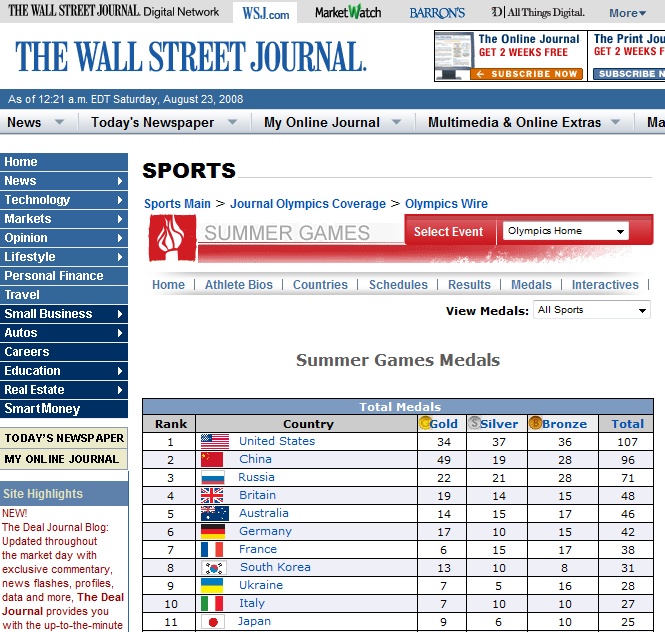The width and height of the screenshot is (665, 632).
Task: Open the Schedules tab in Olympics nav
Action: pyautogui.click(x=398, y=285)
